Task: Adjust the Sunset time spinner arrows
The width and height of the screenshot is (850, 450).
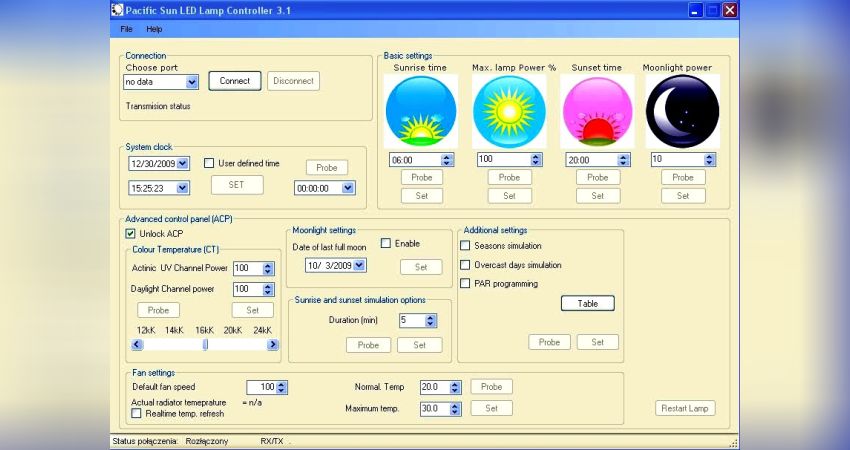Action: (x=623, y=160)
